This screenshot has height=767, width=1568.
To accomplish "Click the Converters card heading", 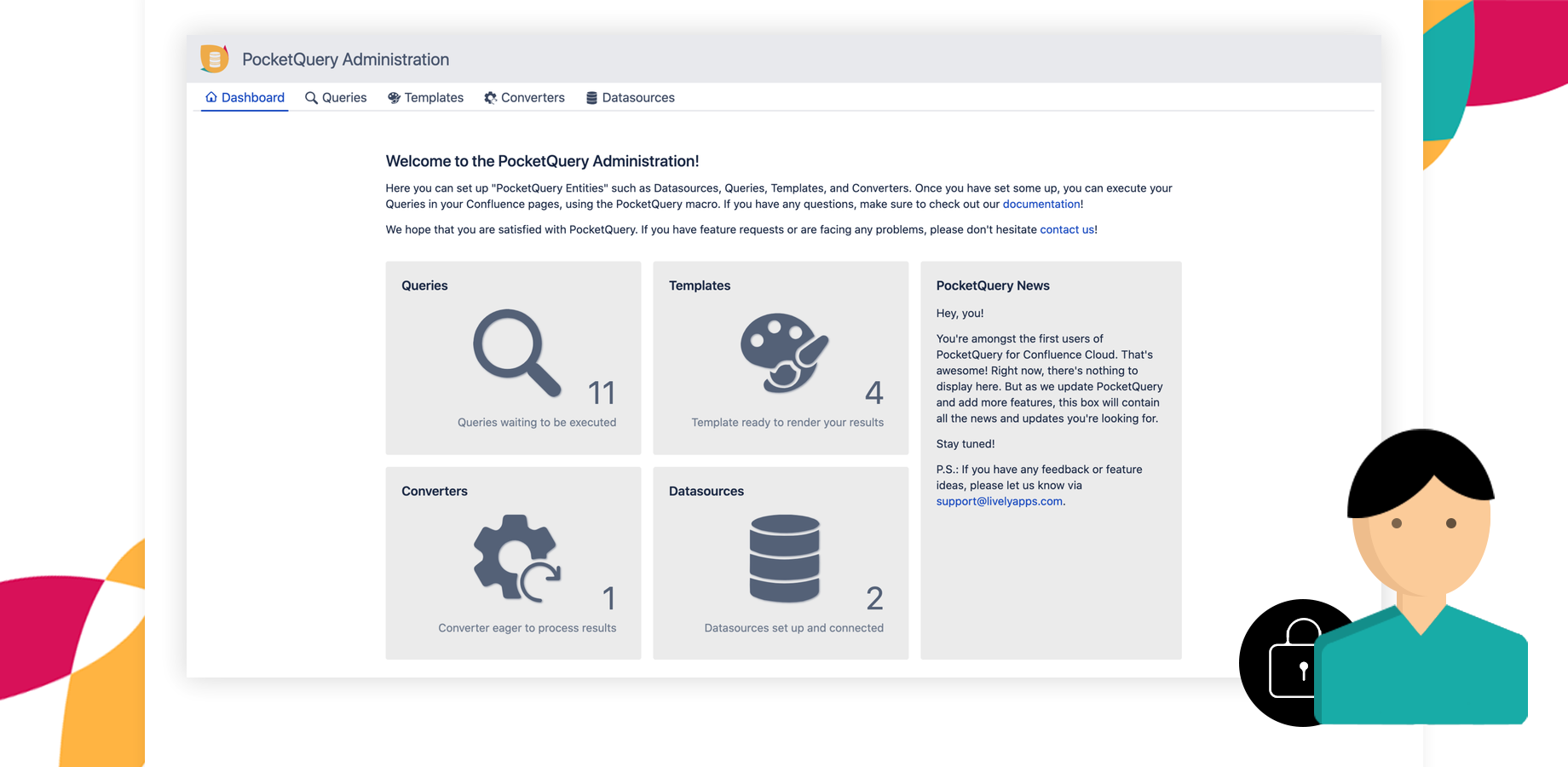I will tap(435, 492).
